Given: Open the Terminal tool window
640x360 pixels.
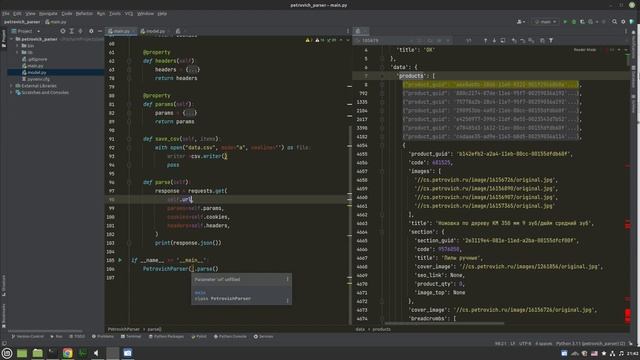Looking at the screenshot, I should coord(131,337).
